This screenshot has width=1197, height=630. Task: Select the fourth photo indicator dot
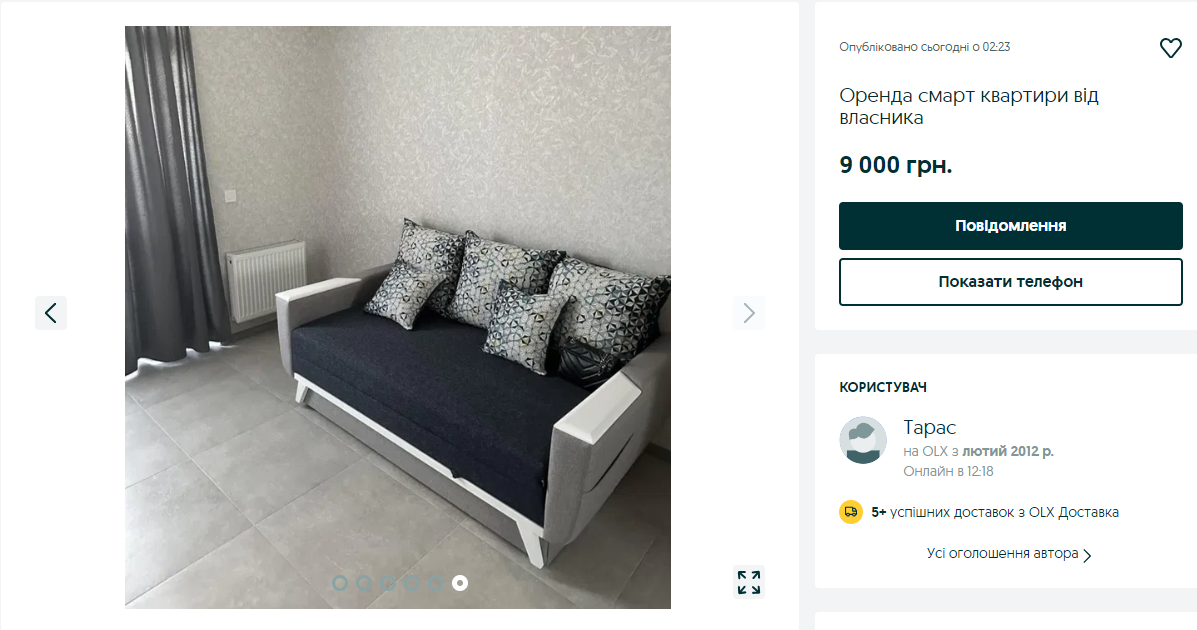point(411,583)
